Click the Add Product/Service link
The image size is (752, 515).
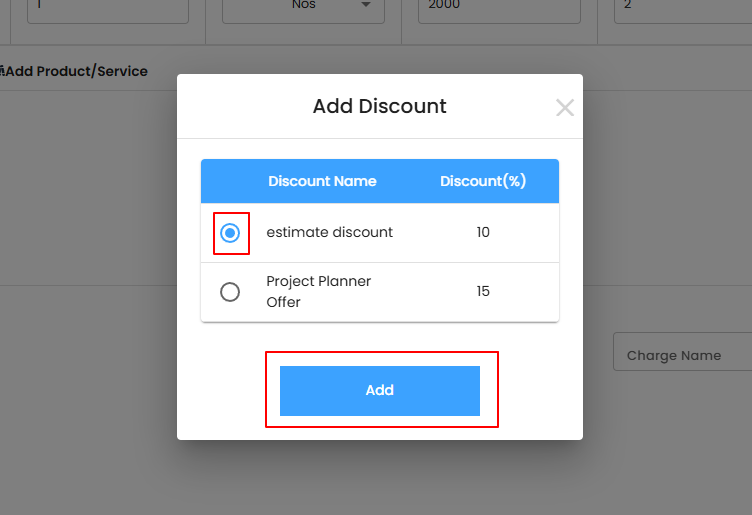(78, 71)
